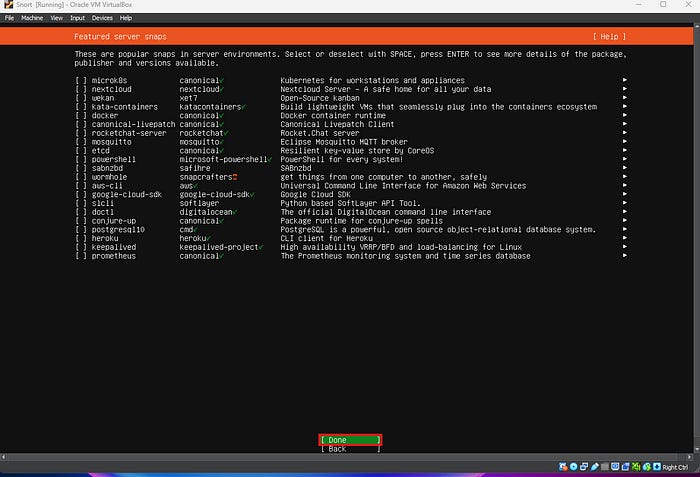Screen dimensions: 700x477
Task: Click the VirtualBox app icon in title bar
Action: coord(8,4)
